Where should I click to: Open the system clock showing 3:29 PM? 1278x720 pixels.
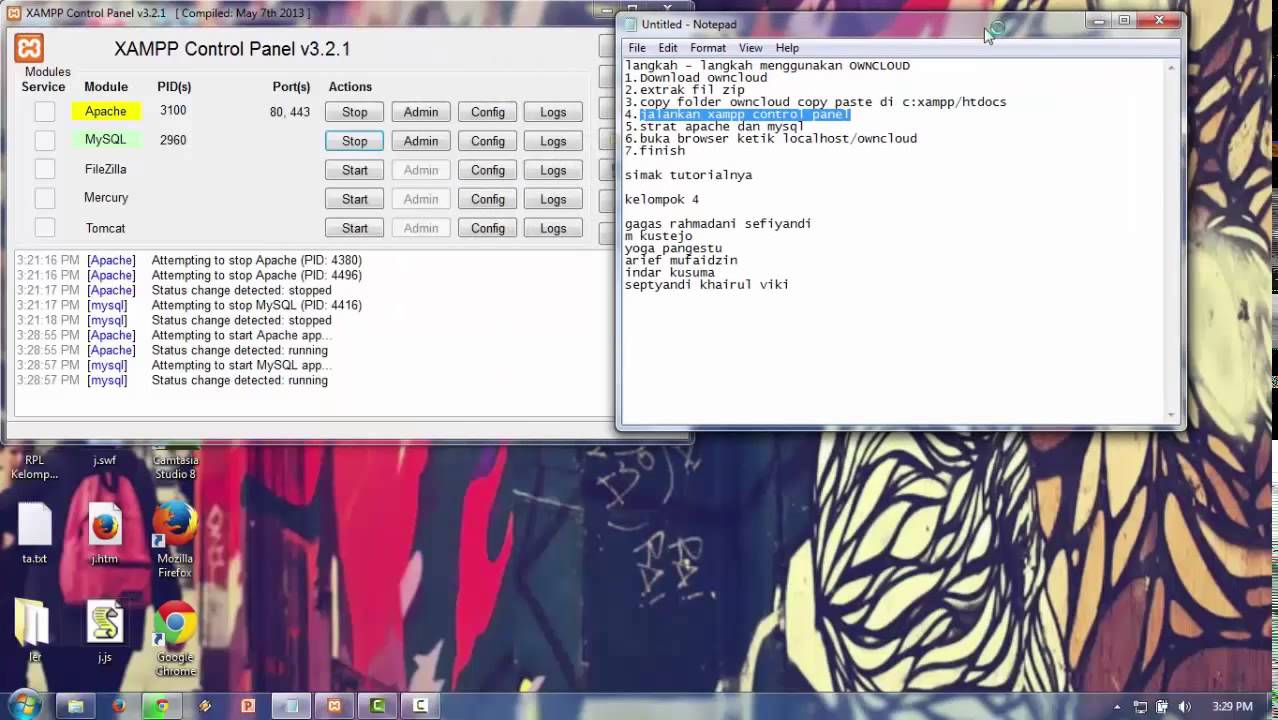point(1232,707)
